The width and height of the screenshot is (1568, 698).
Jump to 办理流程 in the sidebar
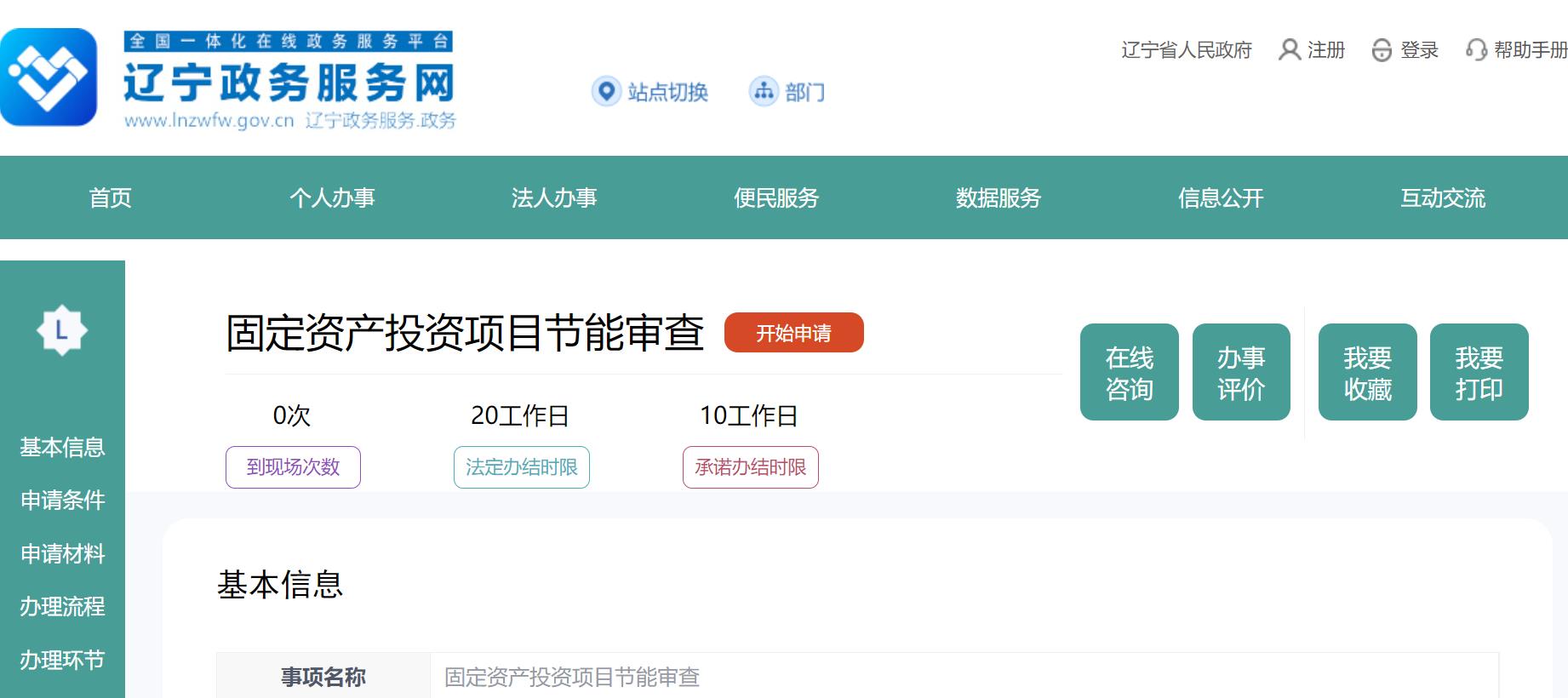[x=63, y=607]
